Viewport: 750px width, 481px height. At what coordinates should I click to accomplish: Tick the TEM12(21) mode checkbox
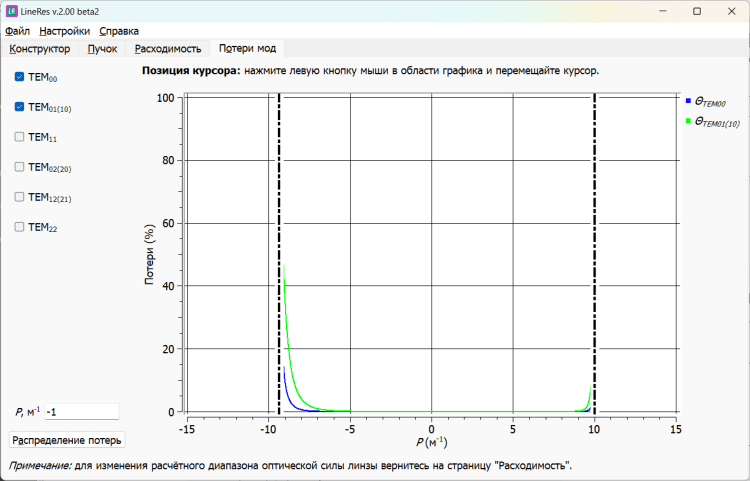[20, 197]
